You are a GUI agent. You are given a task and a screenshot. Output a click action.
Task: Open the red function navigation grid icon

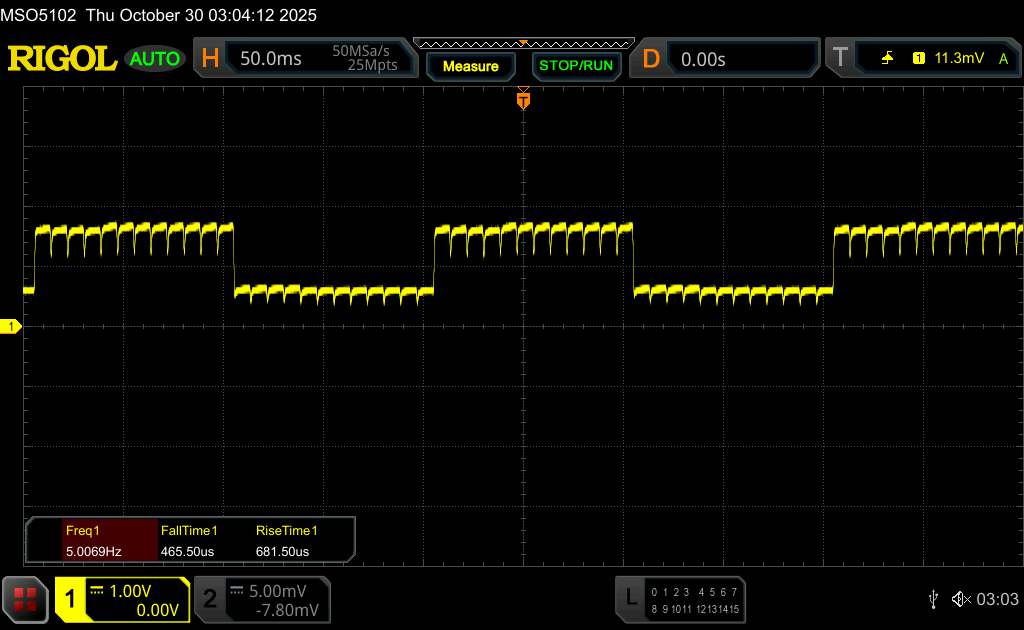[26, 599]
